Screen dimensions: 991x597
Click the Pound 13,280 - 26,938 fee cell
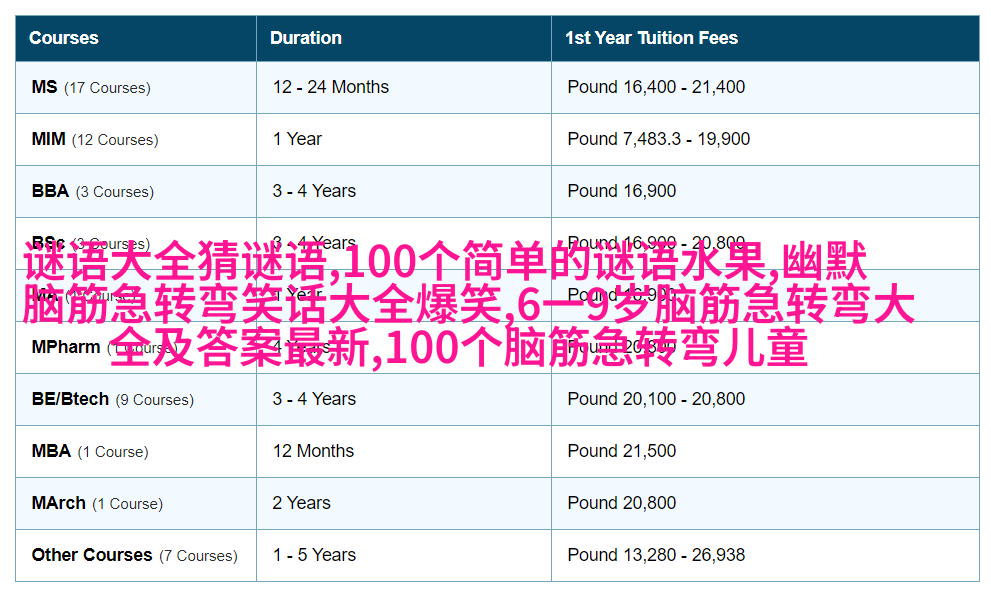click(x=656, y=555)
